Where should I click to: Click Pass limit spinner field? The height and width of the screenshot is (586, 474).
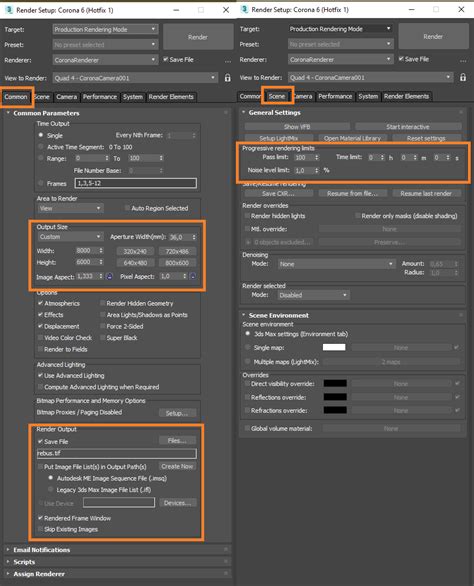point(307,157)
